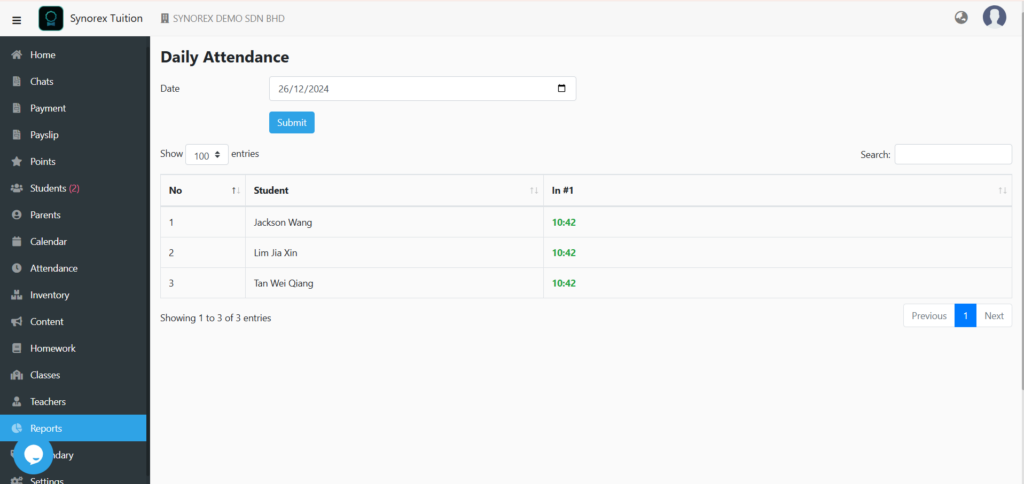Click the Content megaphone icon
This screenshot has width=1024, height=484.
(x=17, y=322)
